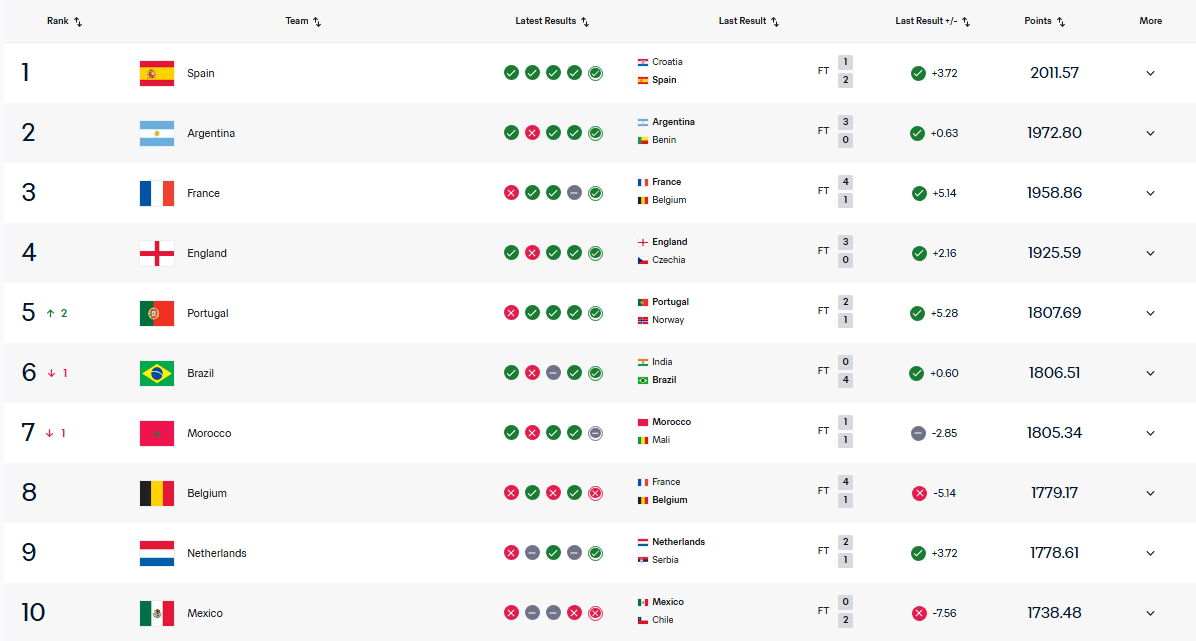This screenshot has width=1196, height=641.
Task: Click Norway in Portugal's last result
Action: click(x=668, y=320)
